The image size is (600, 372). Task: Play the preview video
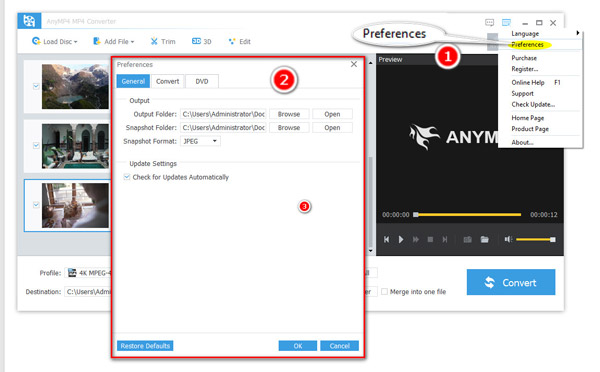click(401, 240)
